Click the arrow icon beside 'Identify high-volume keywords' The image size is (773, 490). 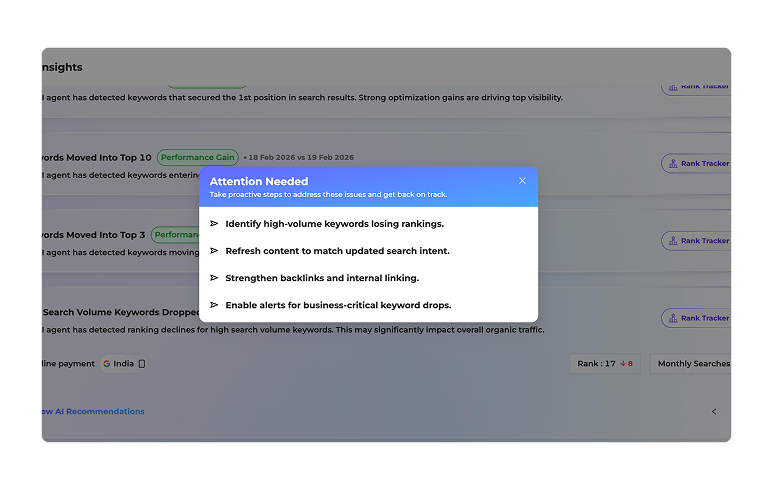tap(214, 224)
